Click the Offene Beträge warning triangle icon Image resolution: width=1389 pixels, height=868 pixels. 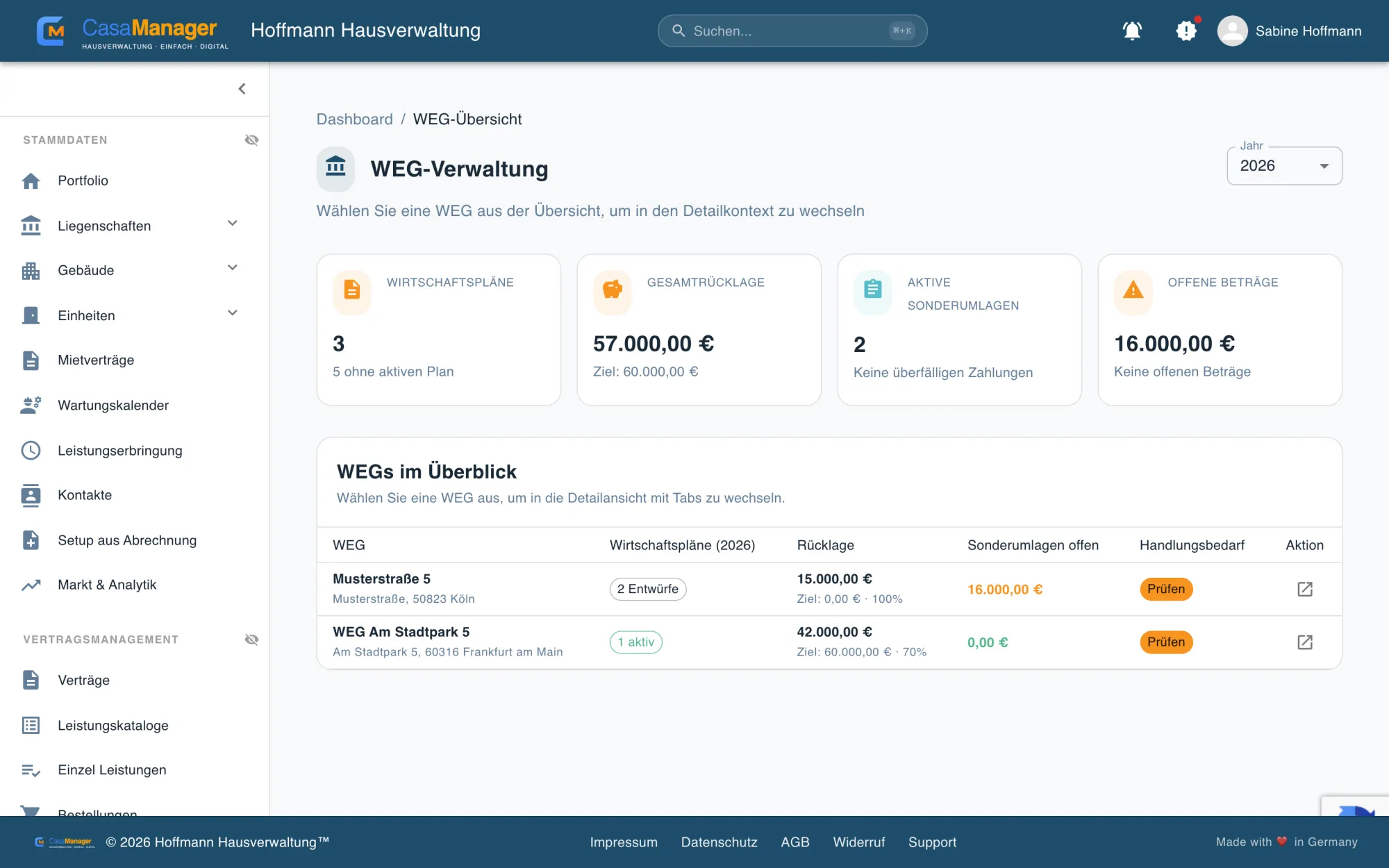point(1133,290)
